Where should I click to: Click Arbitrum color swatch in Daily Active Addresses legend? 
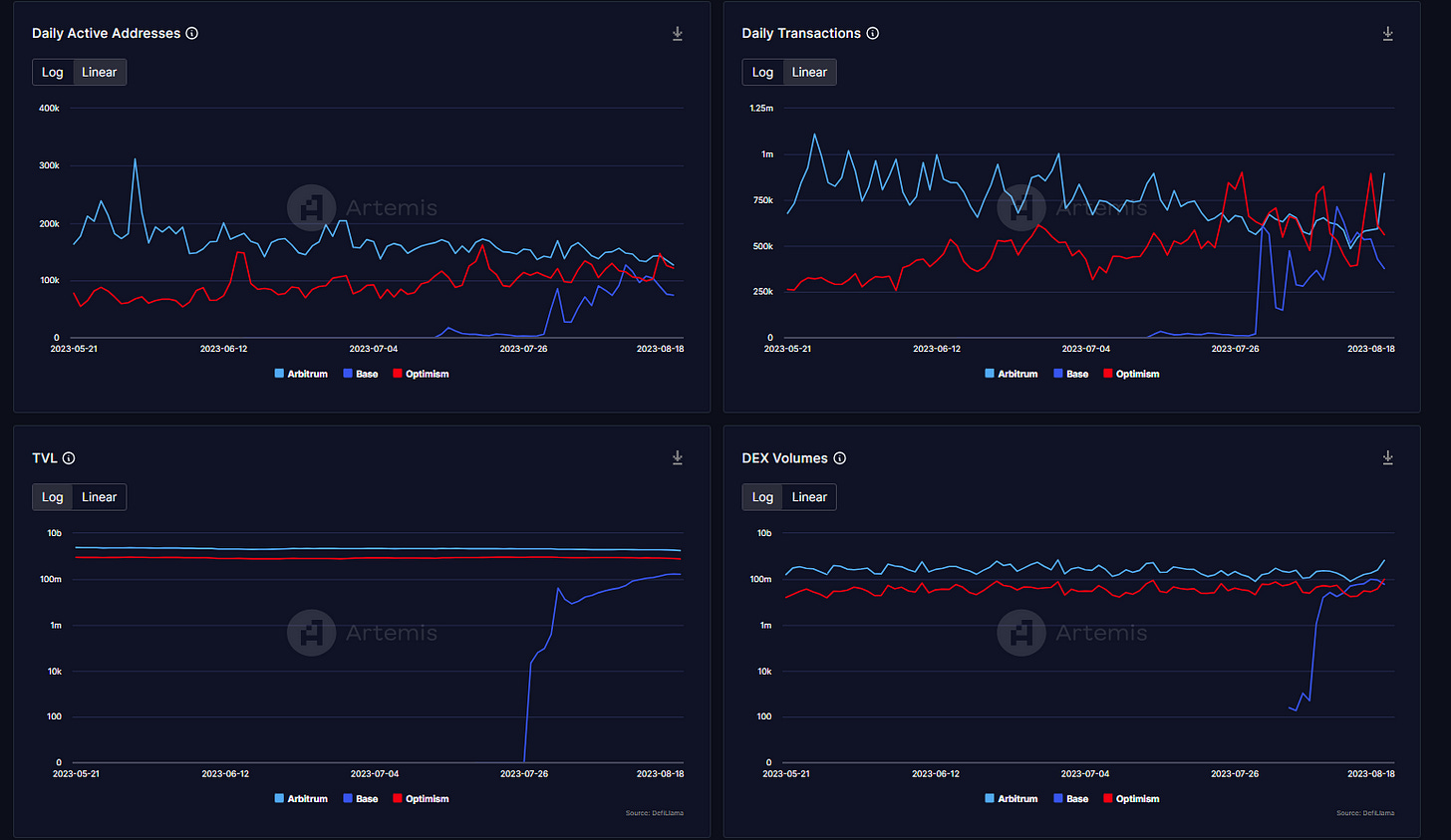click(x=279, y=374)
